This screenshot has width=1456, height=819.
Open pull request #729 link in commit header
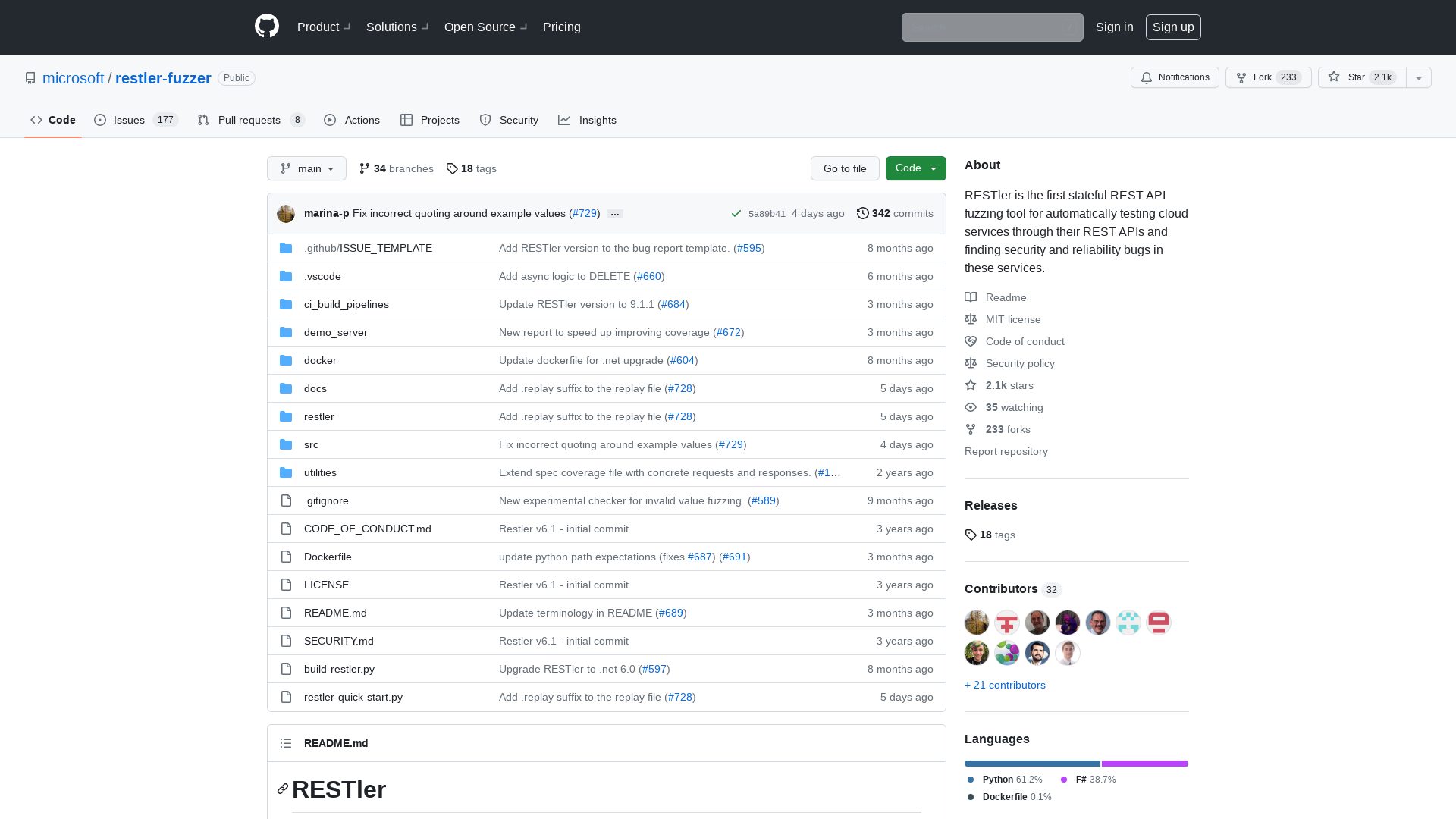(584, 213)
